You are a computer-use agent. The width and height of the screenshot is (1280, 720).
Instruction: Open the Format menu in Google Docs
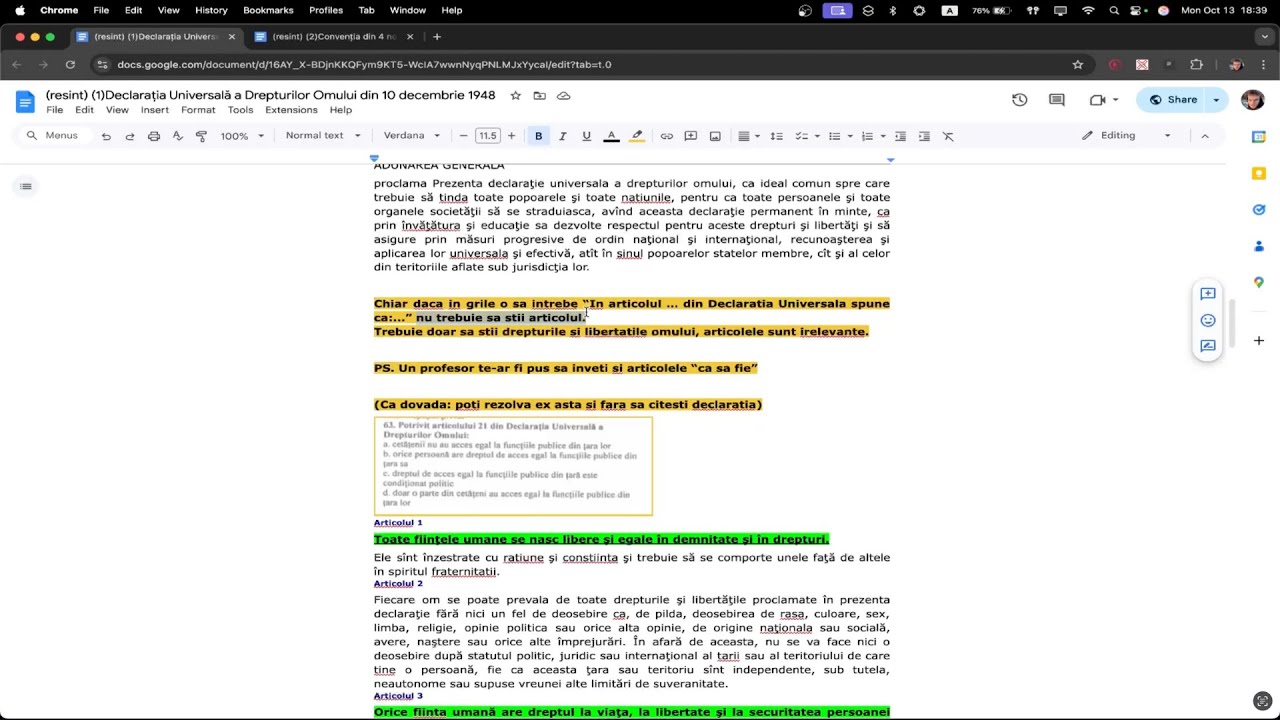tap(198, 110)
